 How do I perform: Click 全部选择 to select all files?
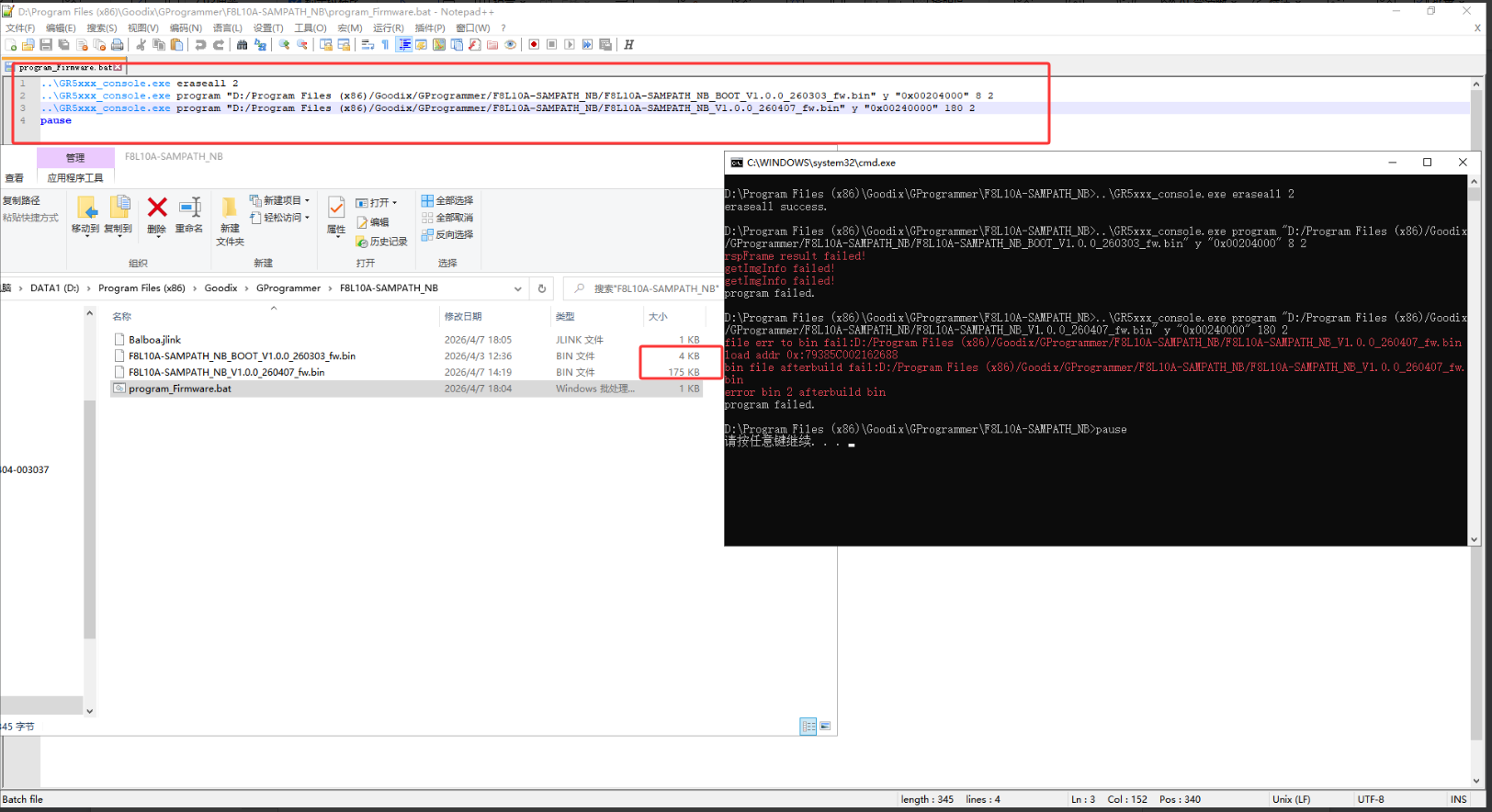[447, 200]
